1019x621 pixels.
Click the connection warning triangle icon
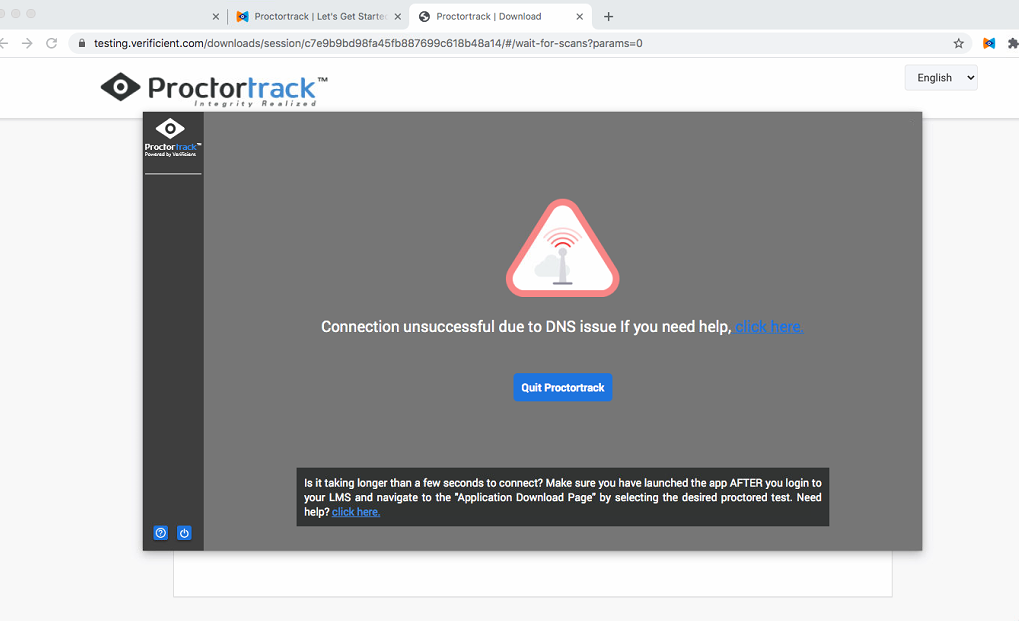(x=562, y=249)
